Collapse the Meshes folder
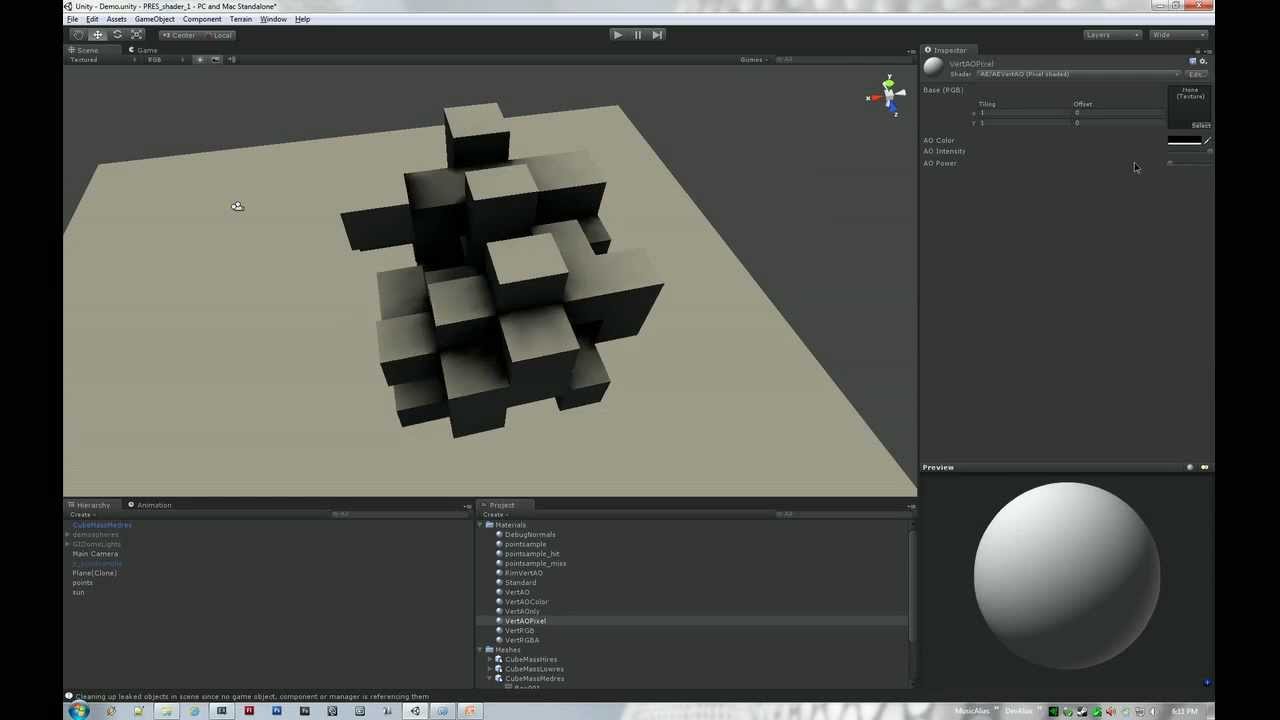 point(480,650)
